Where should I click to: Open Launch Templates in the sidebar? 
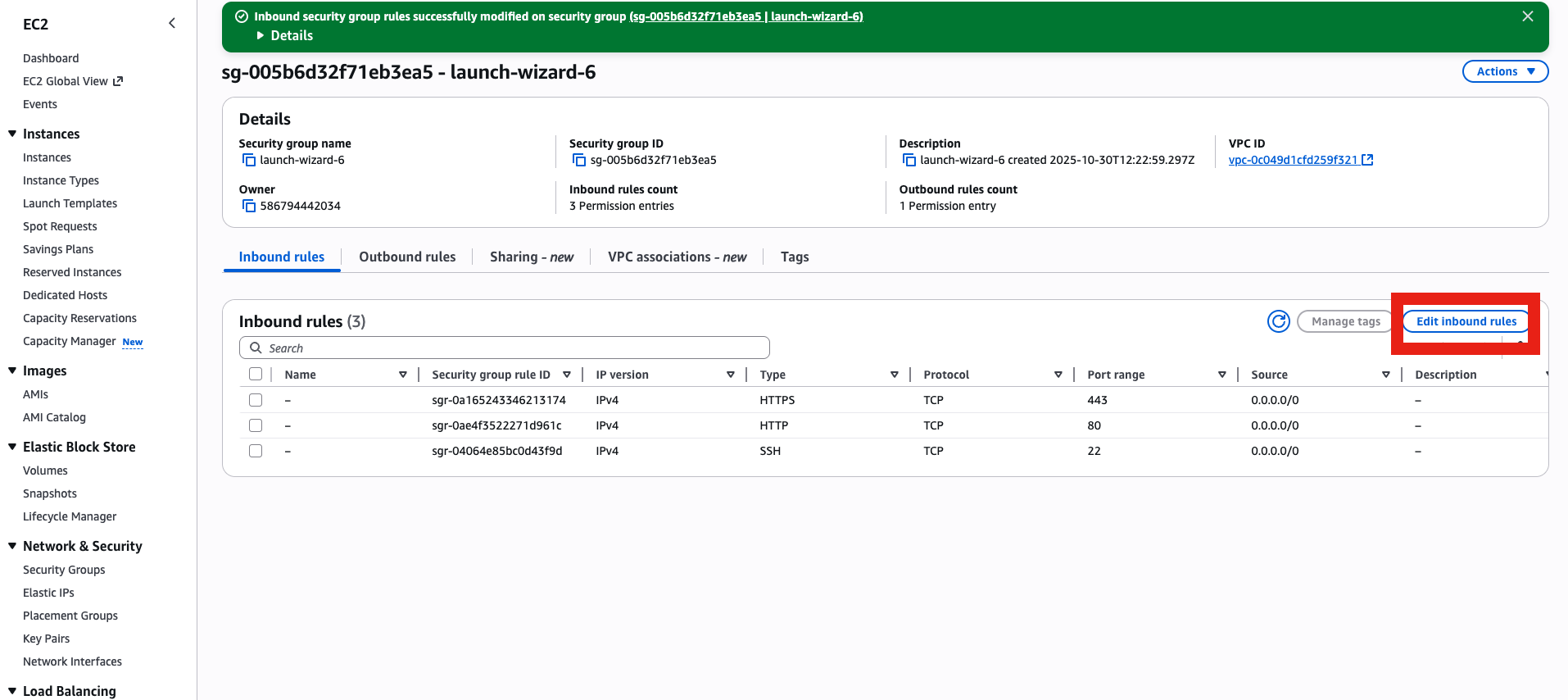point(70,203)
